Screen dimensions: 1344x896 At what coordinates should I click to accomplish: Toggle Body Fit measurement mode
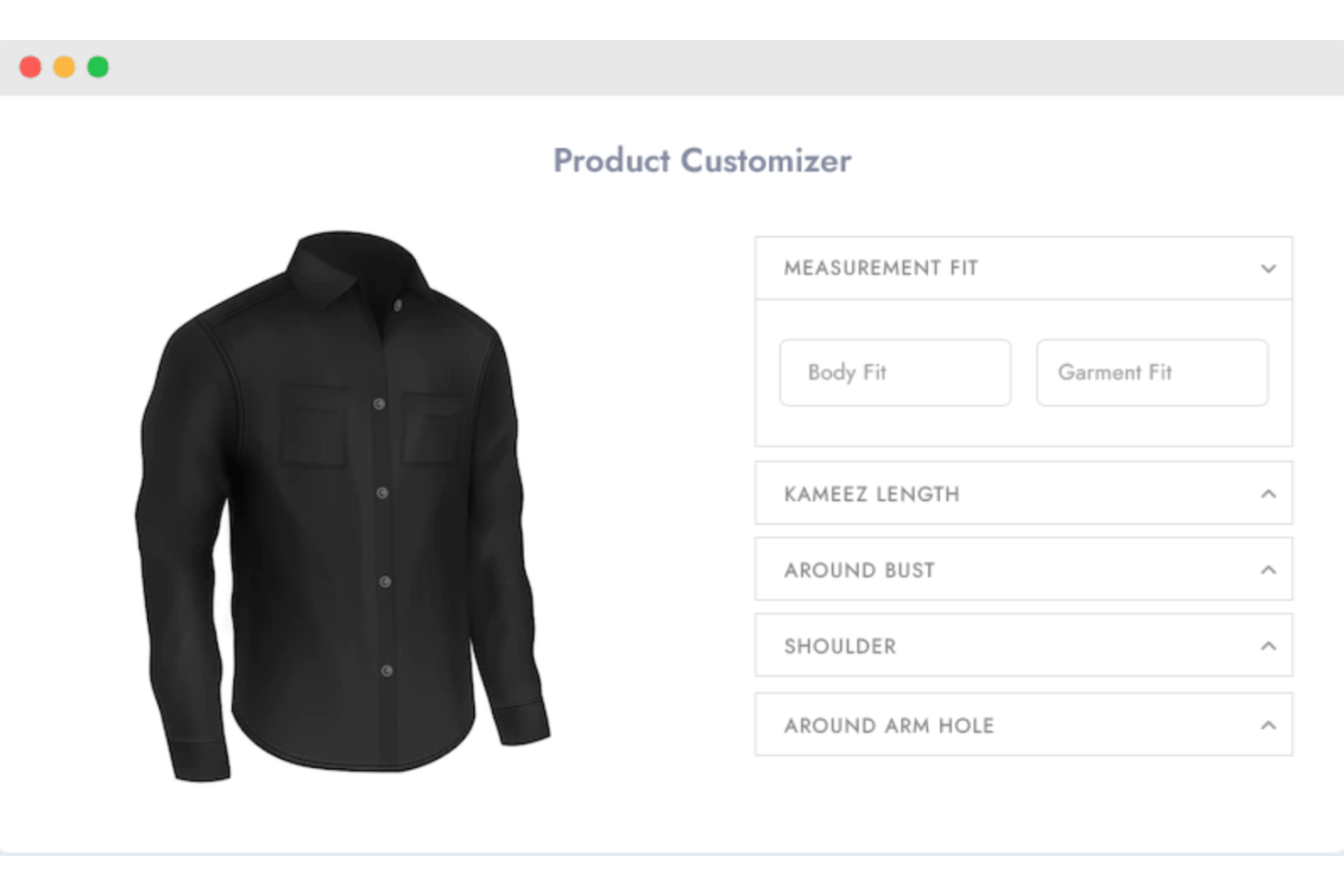coord(894,372)
